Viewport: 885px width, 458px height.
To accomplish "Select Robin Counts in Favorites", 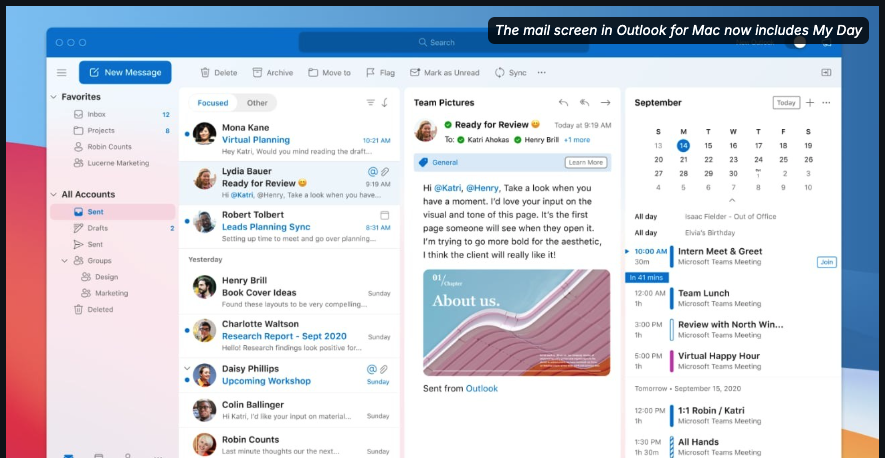I will point(111,147).
